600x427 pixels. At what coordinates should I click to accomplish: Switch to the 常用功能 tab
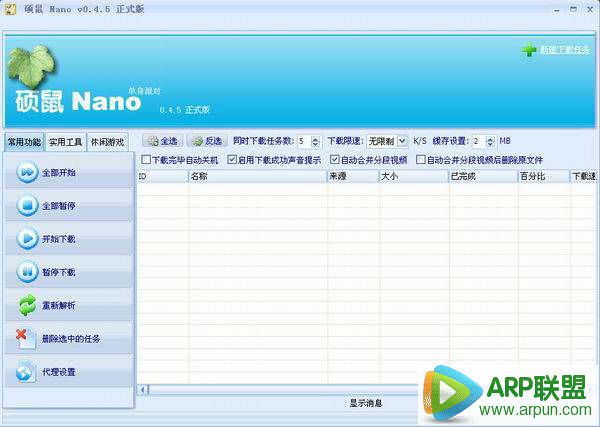point(24,142)
